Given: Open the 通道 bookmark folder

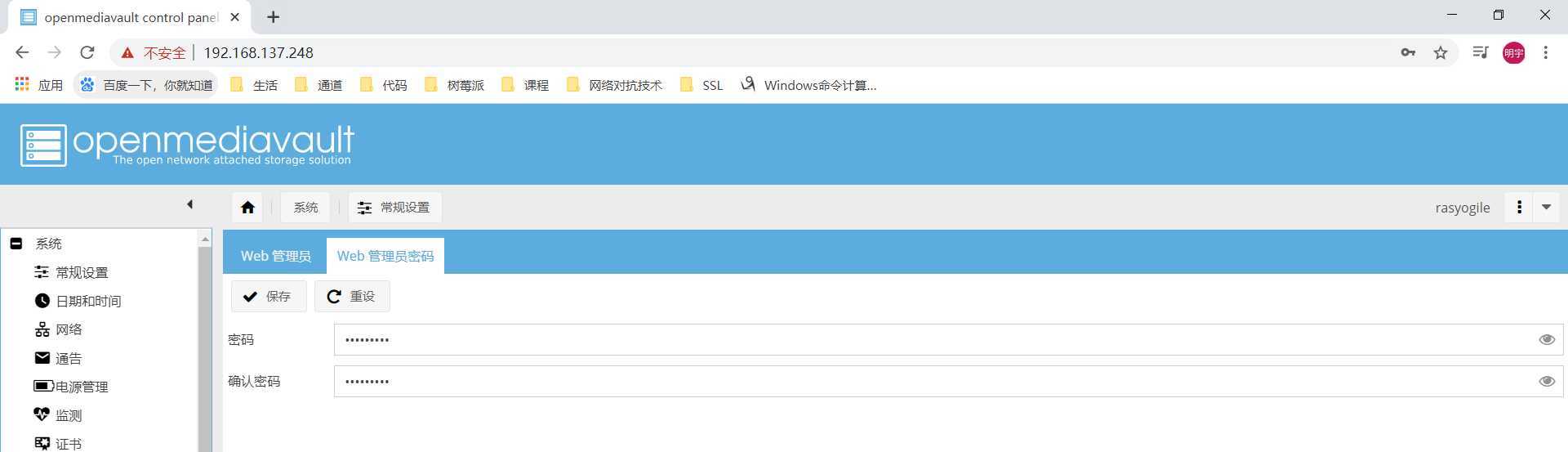Looking at the screenshot, I should pyautogui.click(x=318, y=85).
